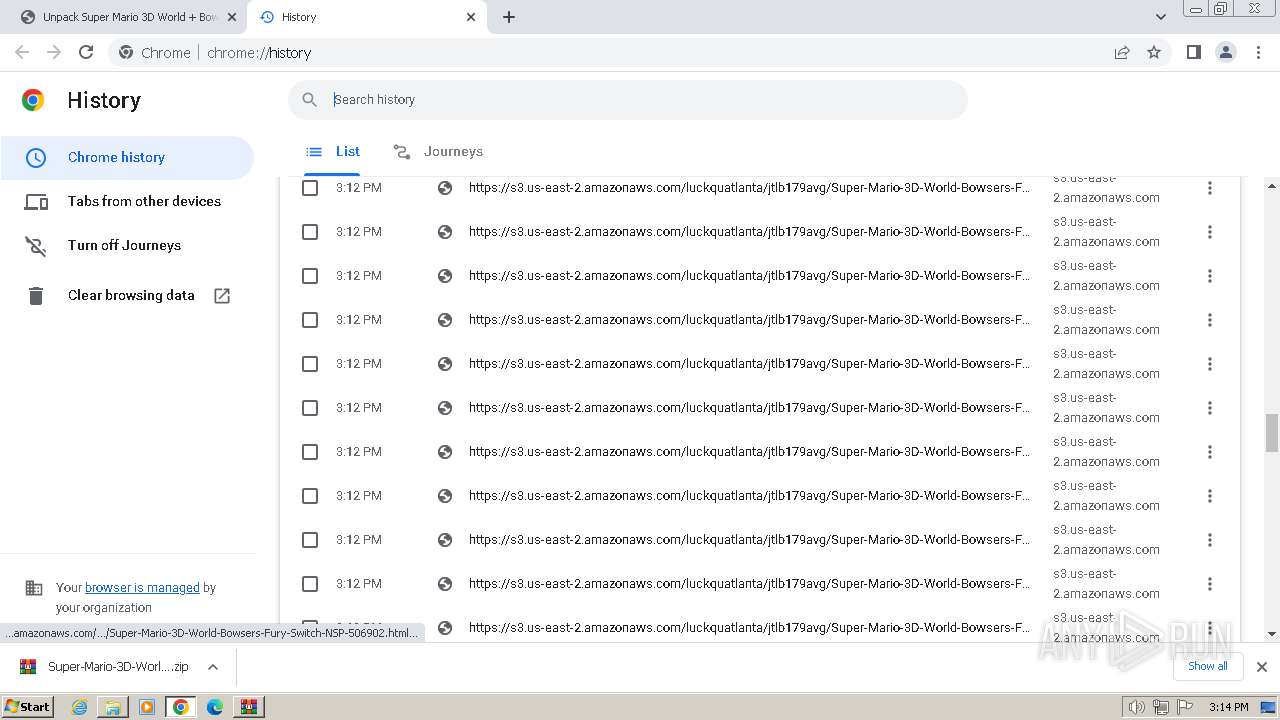This screenshot has height=720, width=1280.
Task: Expand options chevron for Super-Mario-3D-Worl zip download
Action: point(213,667)
